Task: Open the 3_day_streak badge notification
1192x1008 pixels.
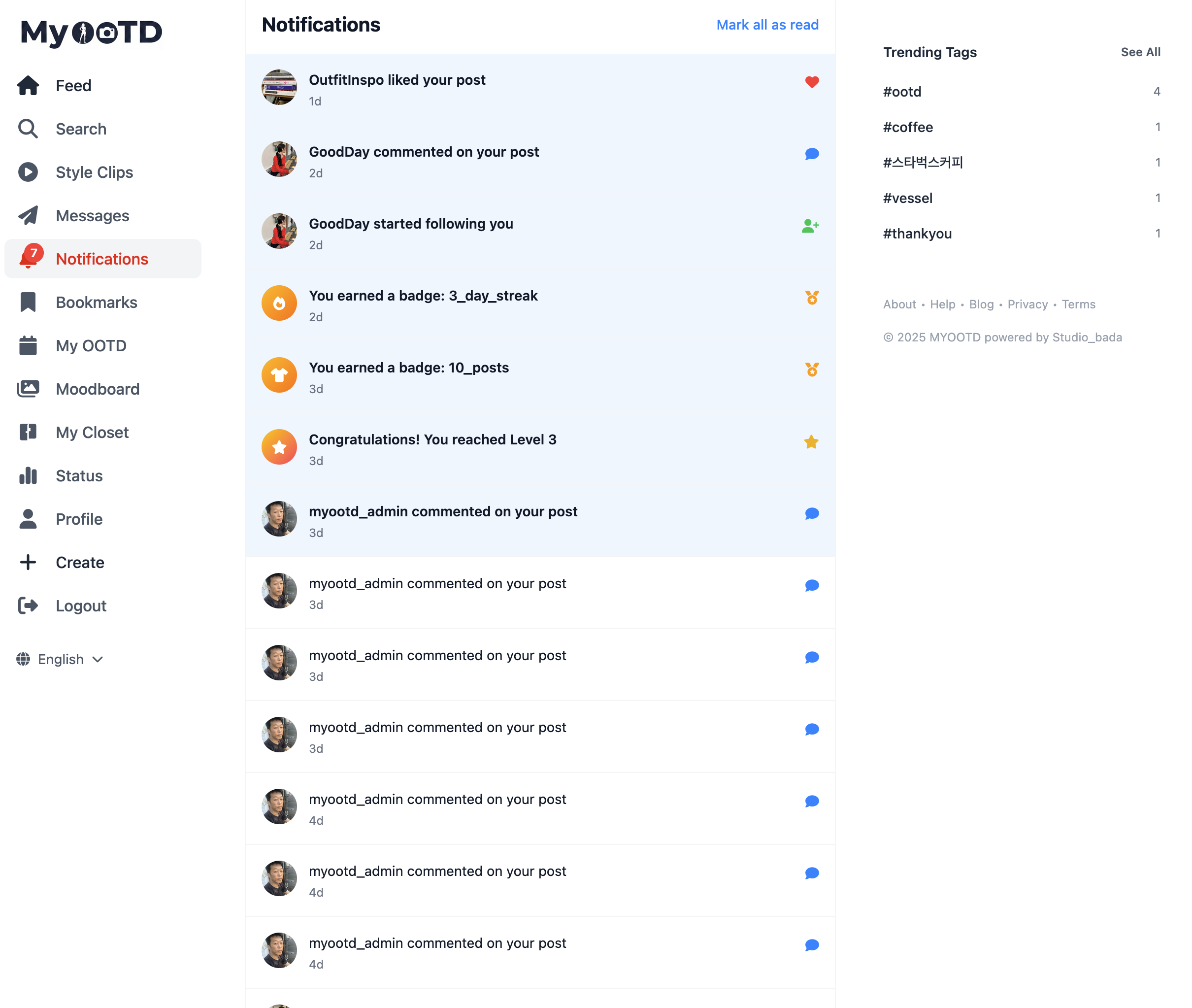Action: [423, 296]
